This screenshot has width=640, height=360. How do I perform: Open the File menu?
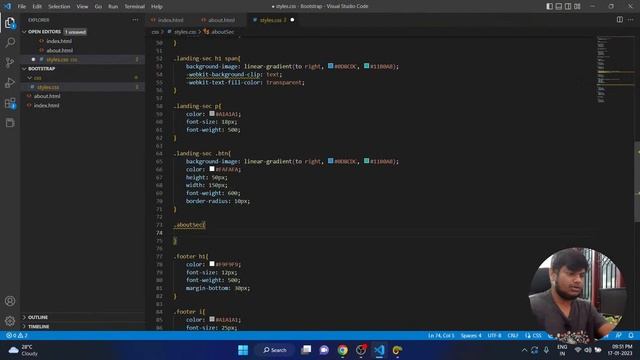[22, 7]
